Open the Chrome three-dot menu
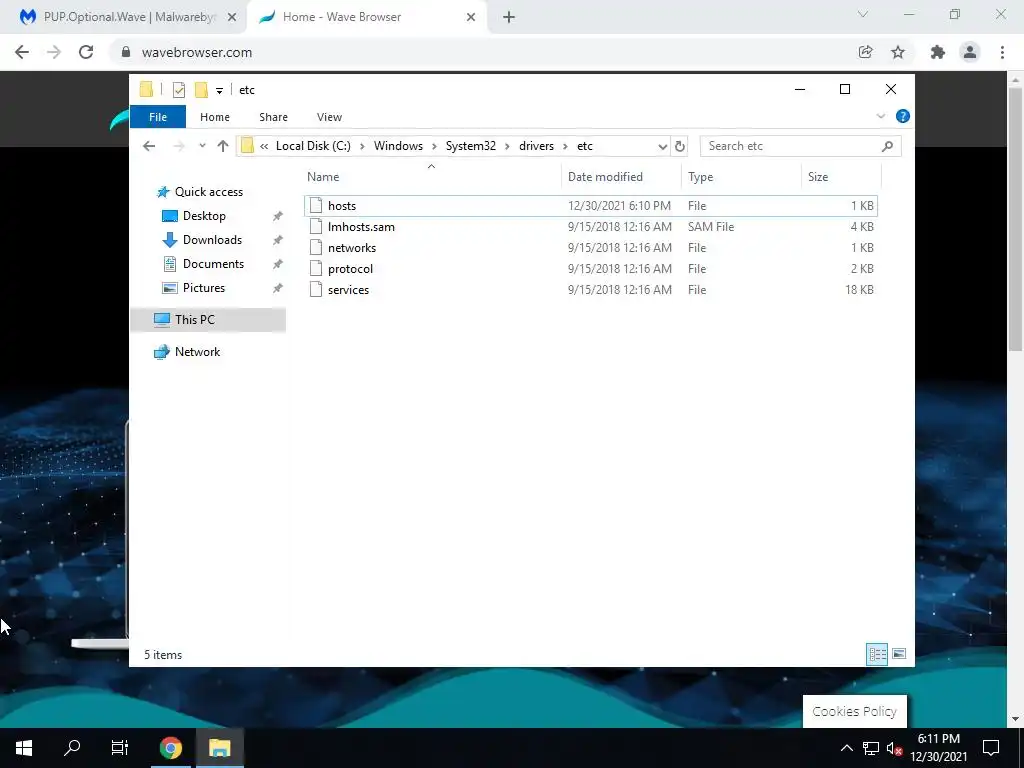The image size is (1024, 768). tap(1002, 52)
